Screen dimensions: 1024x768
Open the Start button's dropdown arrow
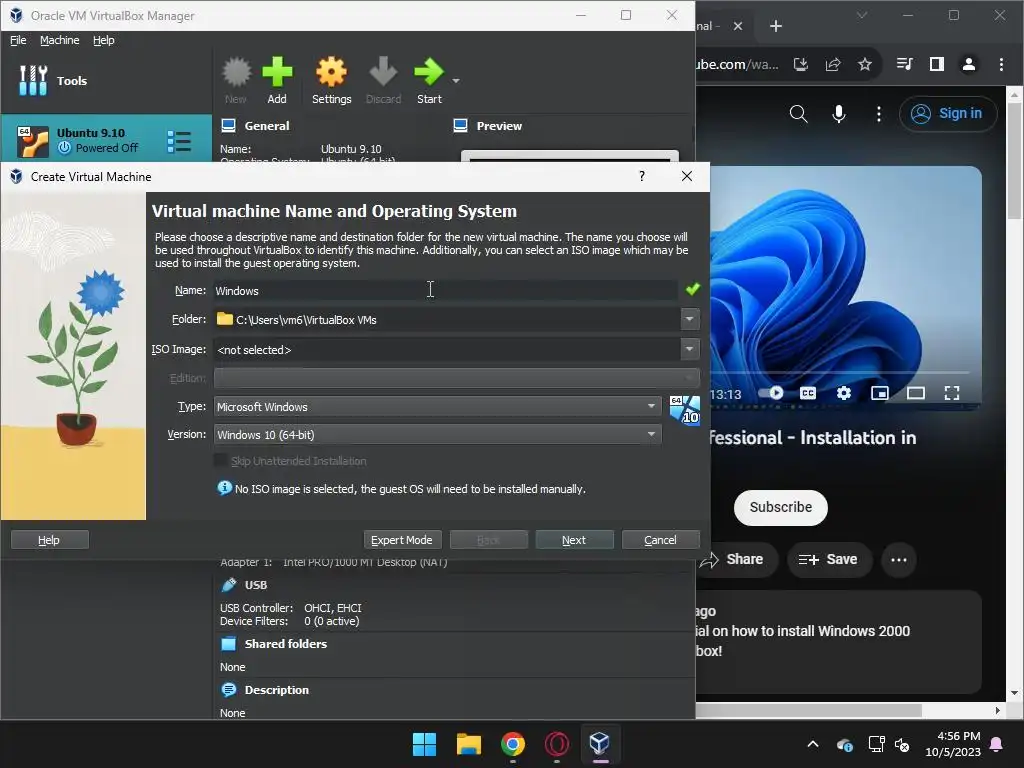(456, 81)
